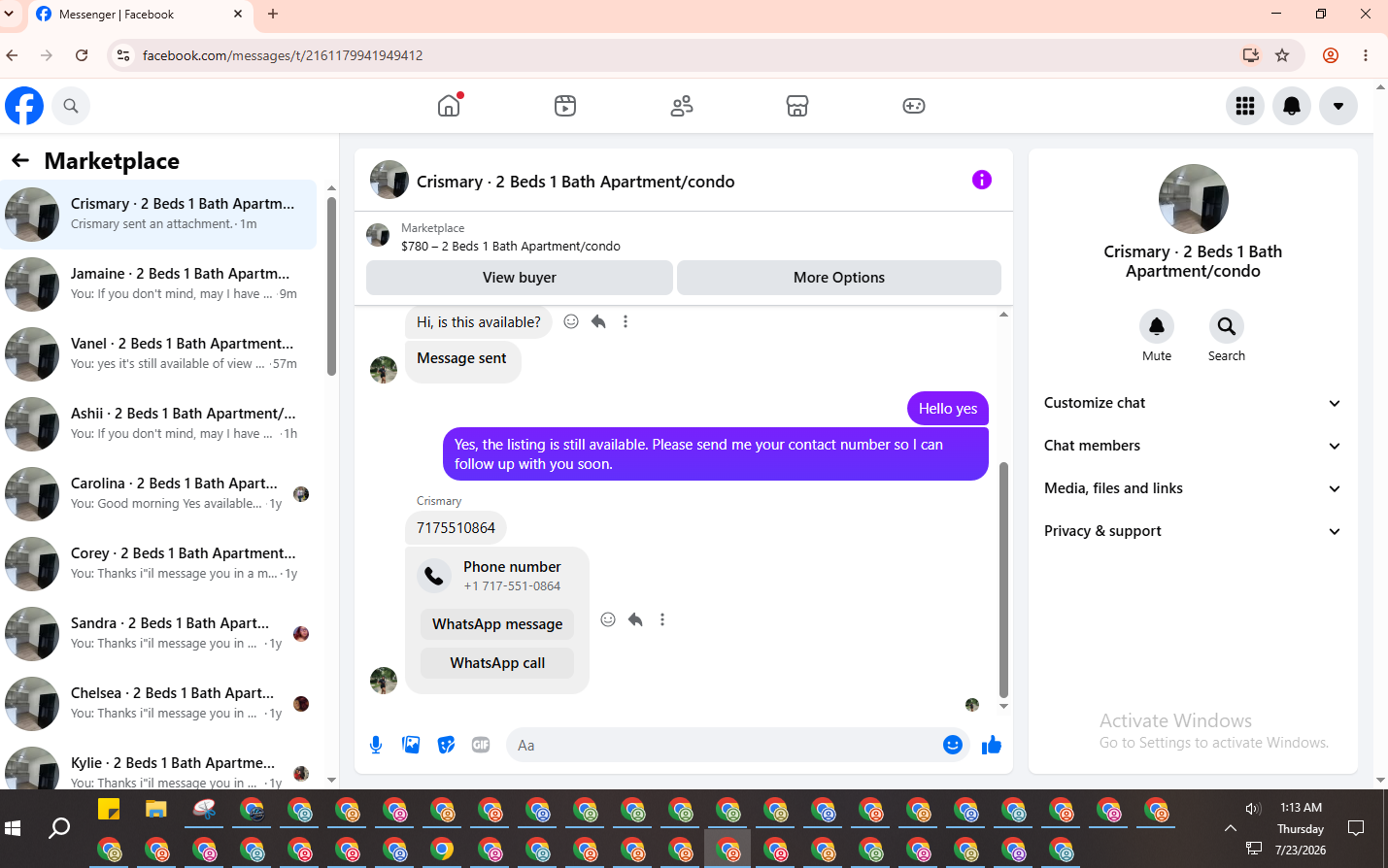Screen dimensions: 1388x868
Task: Open the Friends icon in top navigation
Action: pyautogui.click(x=682, y=106)
